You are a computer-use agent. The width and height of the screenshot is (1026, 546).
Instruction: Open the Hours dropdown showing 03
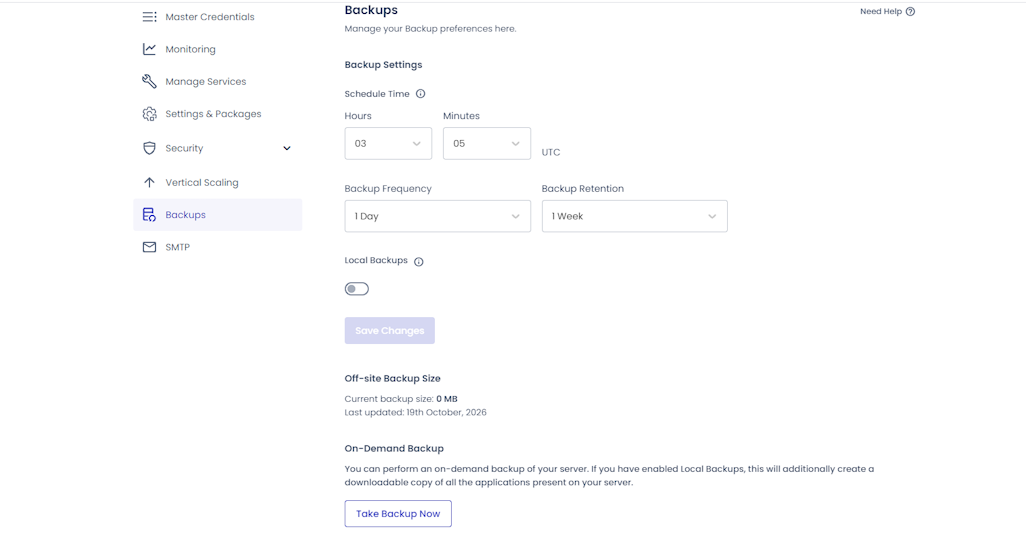pos(388,143)
